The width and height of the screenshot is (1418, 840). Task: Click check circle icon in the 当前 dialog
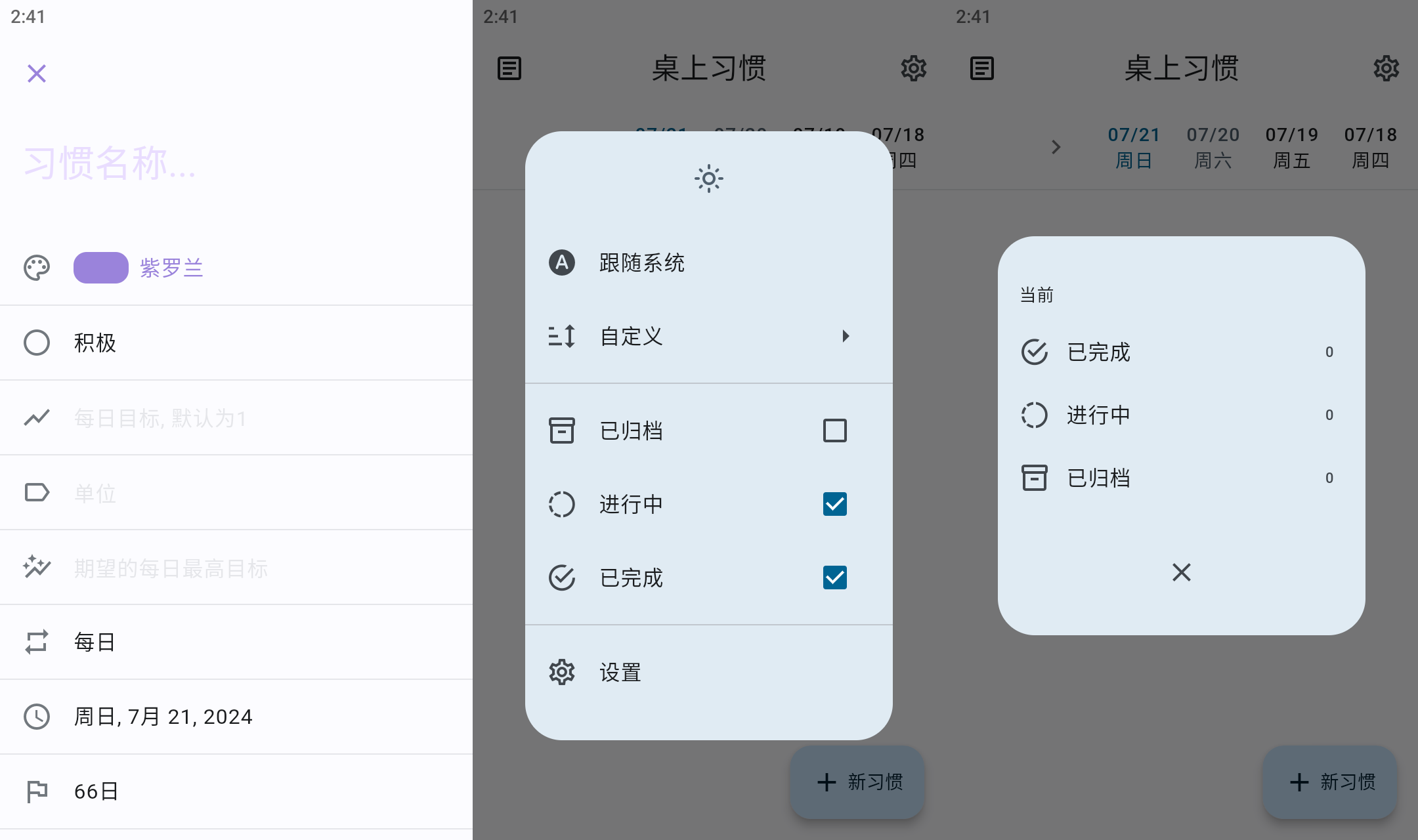pos(1035,352)
